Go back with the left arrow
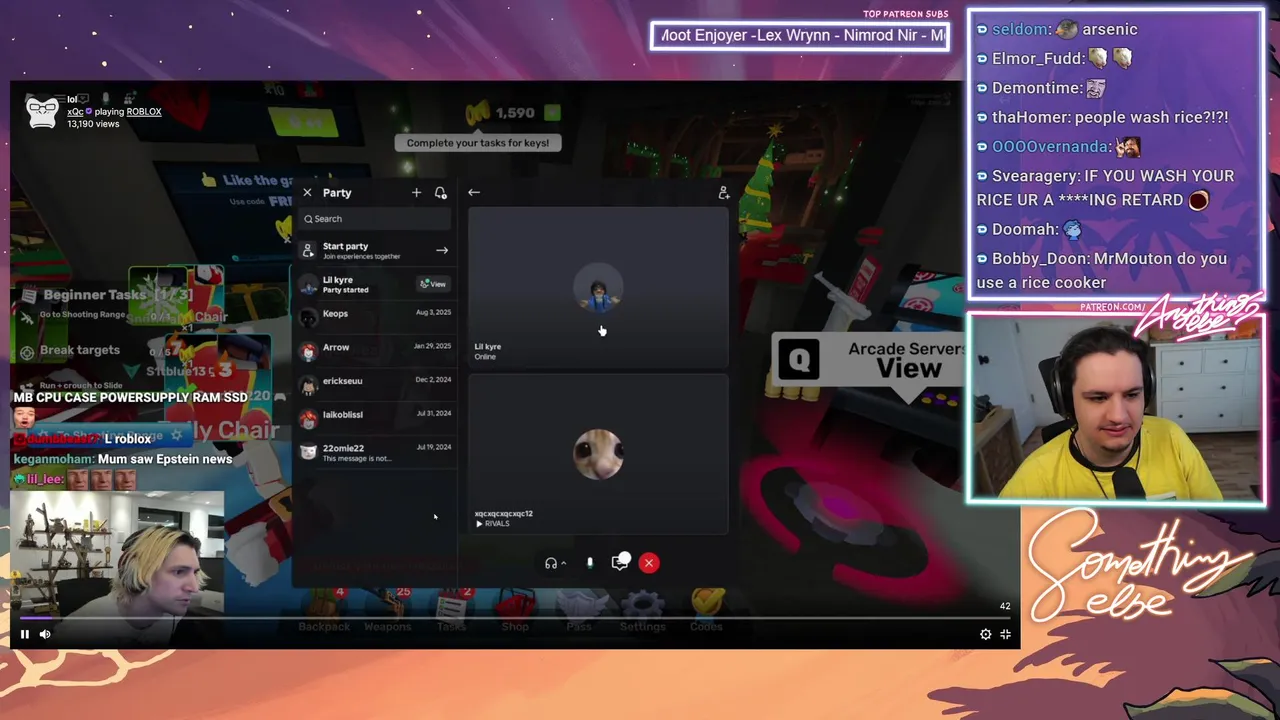This screenshot has width=1280, height=720. point(474,193)
